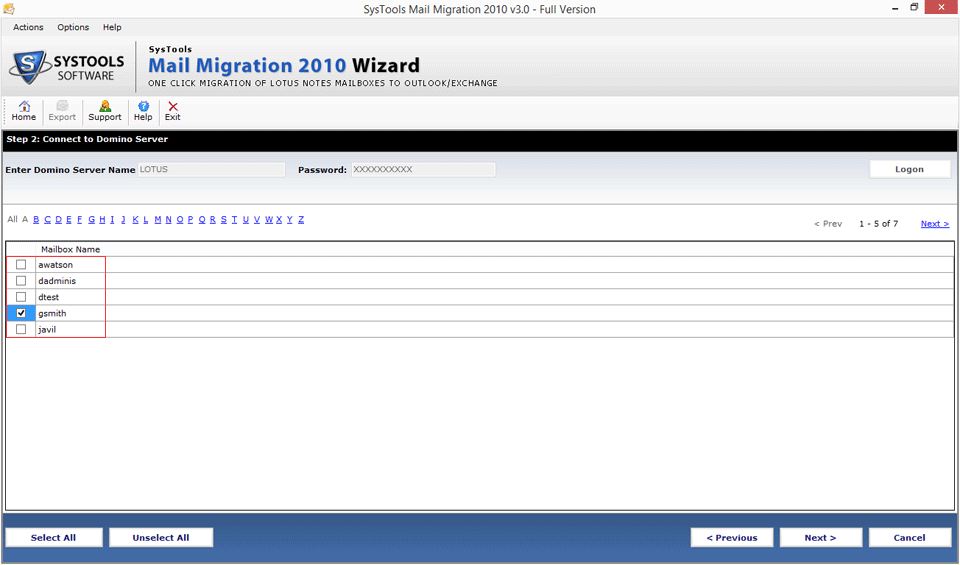The height and width of the screenshot is (565, 960).
Task: Filter mailboxes by letter P
Action: 190,219
